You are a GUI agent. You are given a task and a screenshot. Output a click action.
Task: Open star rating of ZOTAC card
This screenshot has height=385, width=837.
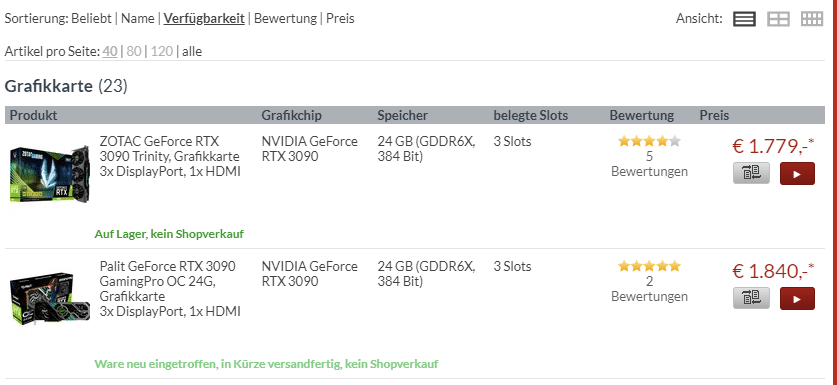[649, 142]
